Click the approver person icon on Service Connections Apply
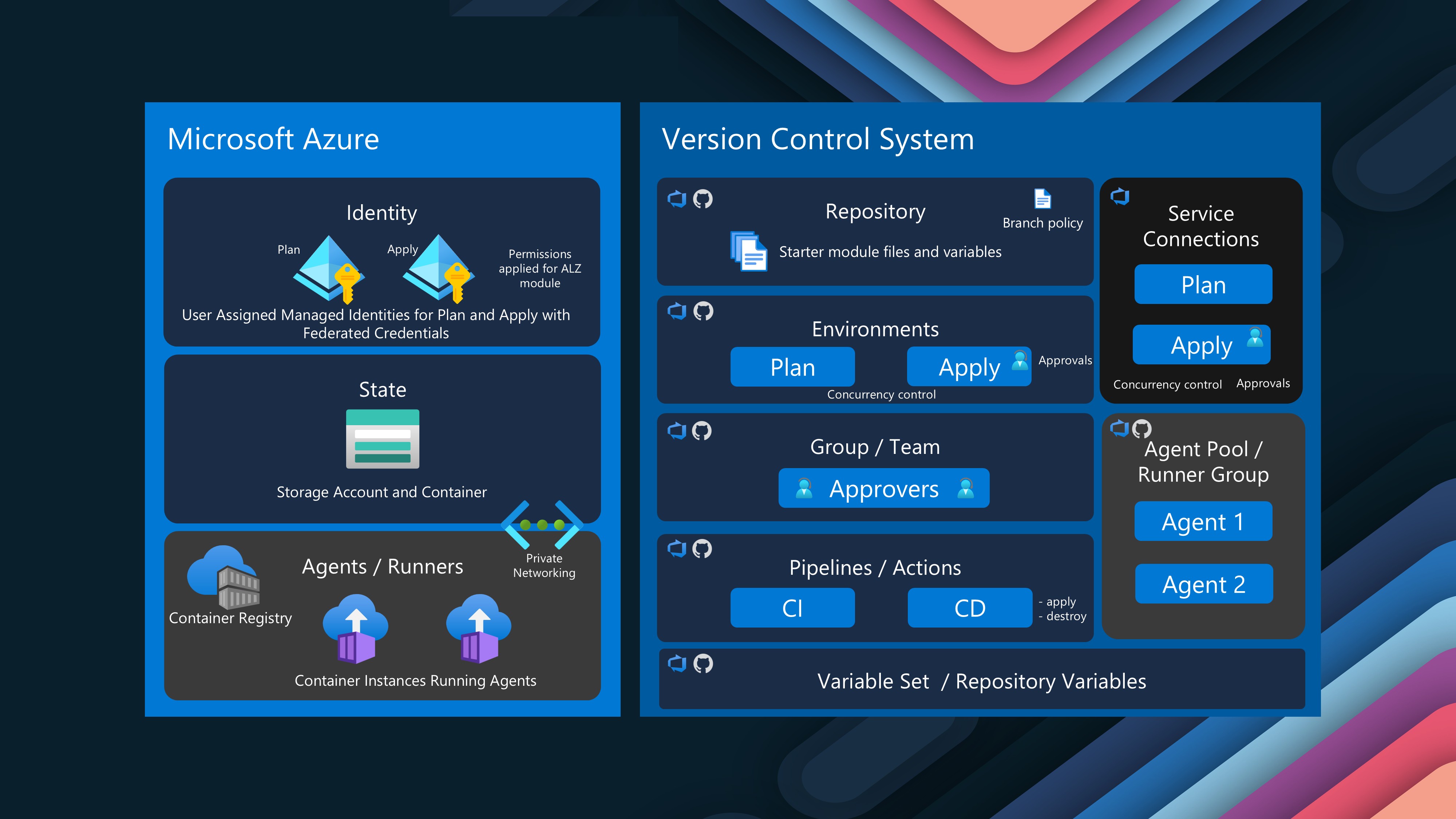This screenshot has width=1456, height=819. (1255, 337)
